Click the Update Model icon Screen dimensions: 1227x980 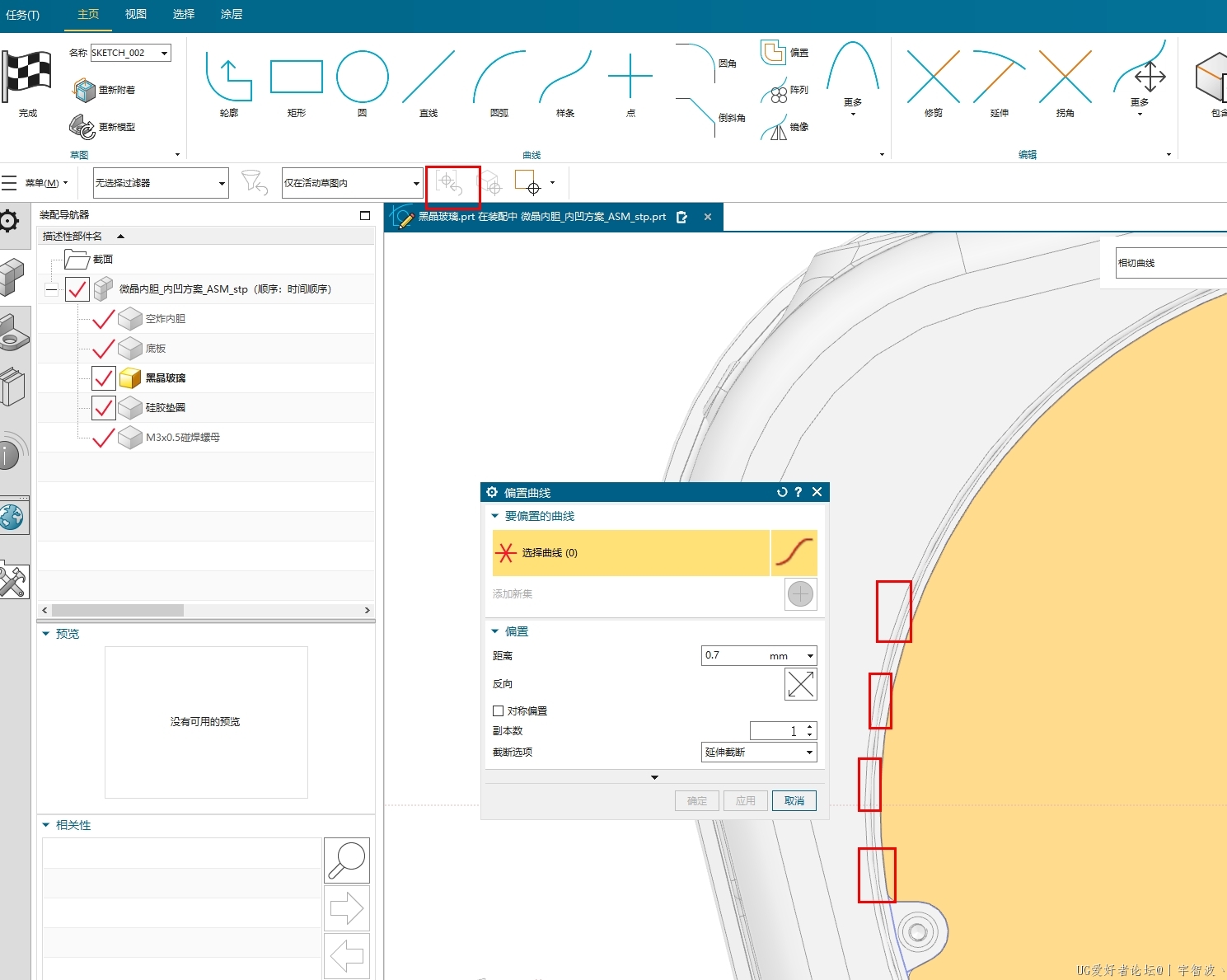(x=82, y=126)
